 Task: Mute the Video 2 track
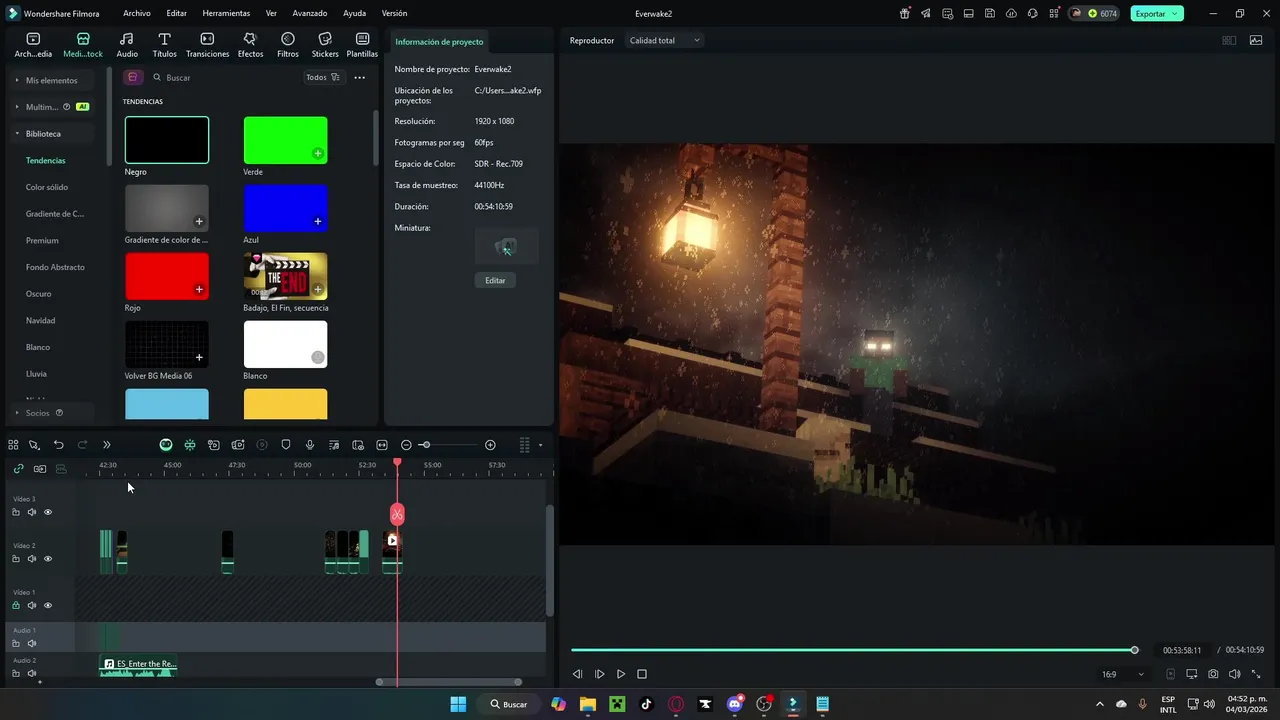coord(32,559)
